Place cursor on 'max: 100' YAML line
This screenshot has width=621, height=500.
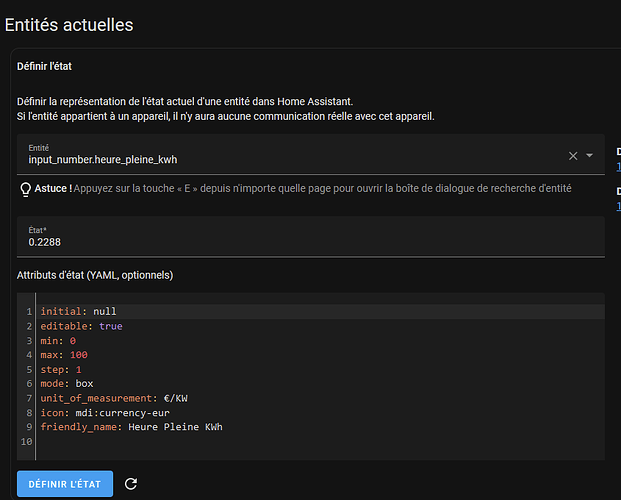[65, 355]
